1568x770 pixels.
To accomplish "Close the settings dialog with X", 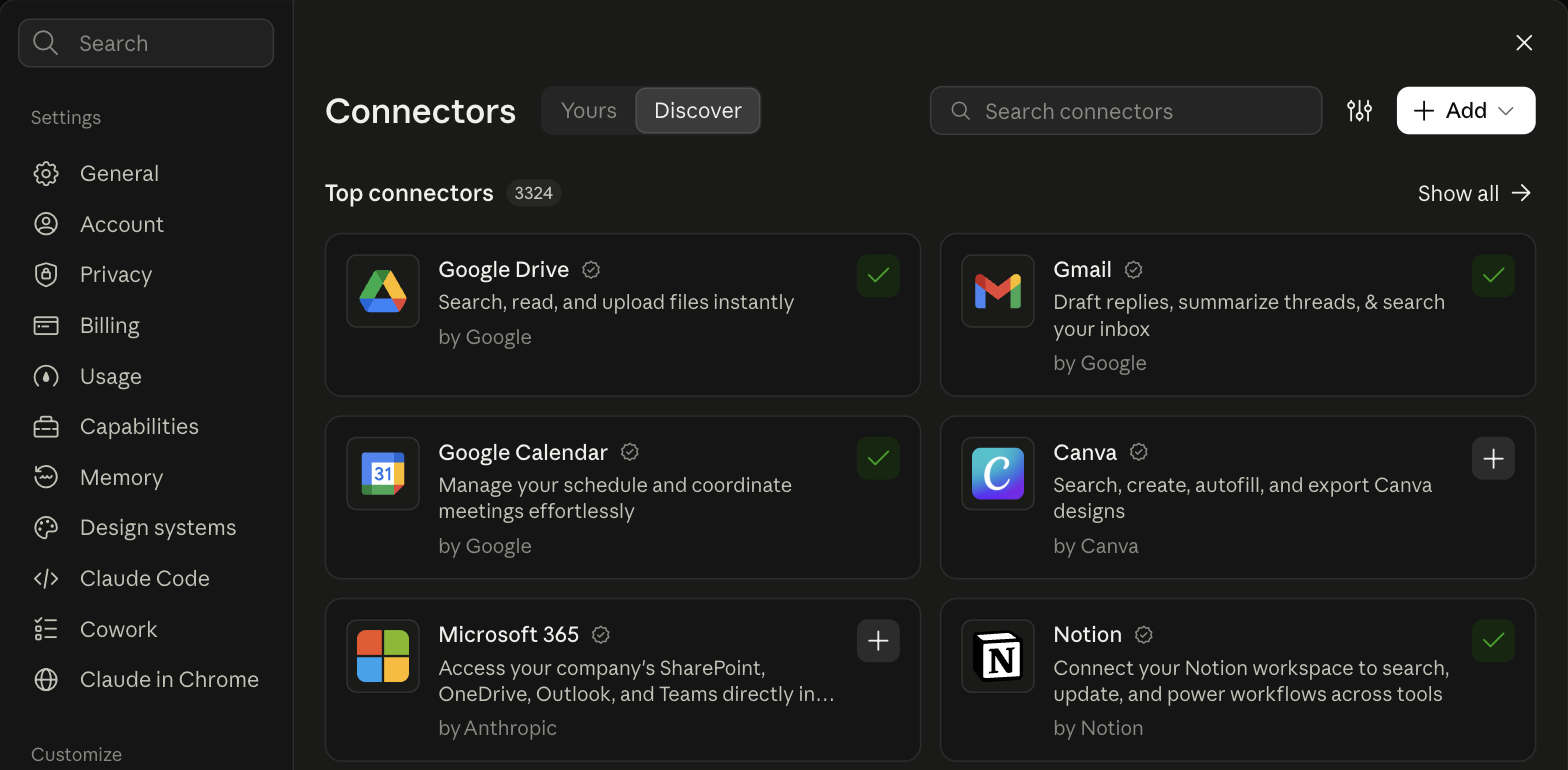I will (1524, 43).
